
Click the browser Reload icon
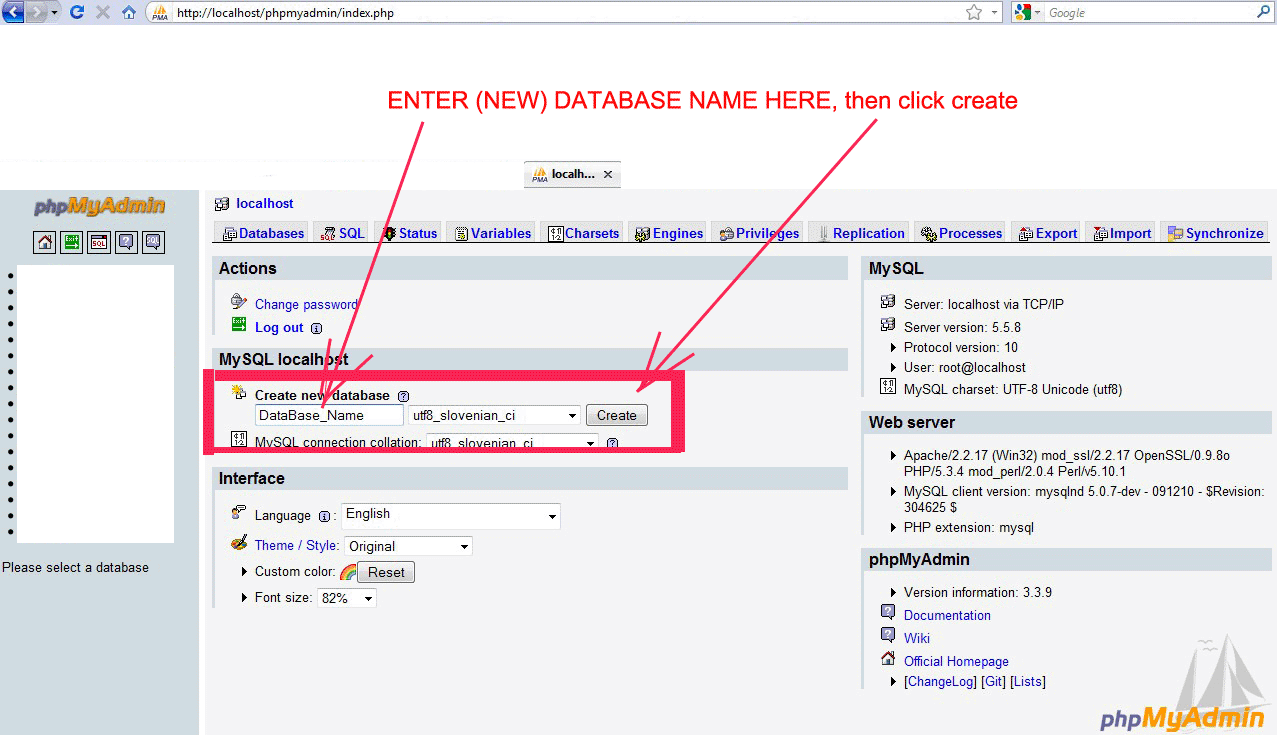click(76, 13)
